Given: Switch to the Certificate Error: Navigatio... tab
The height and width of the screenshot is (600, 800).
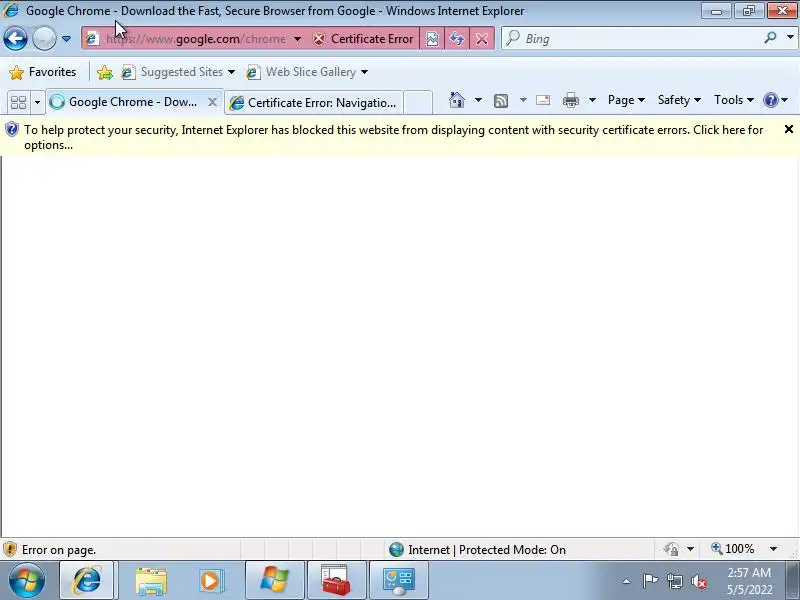Looking at the screenshot, I should (x=314, y=103).
